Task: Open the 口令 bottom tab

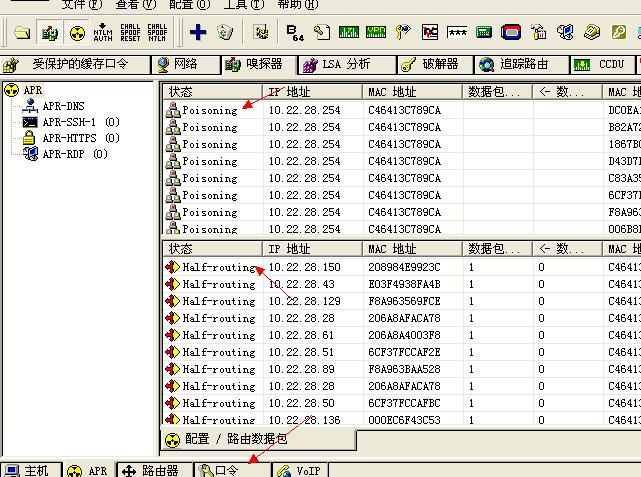Action: 232,470
